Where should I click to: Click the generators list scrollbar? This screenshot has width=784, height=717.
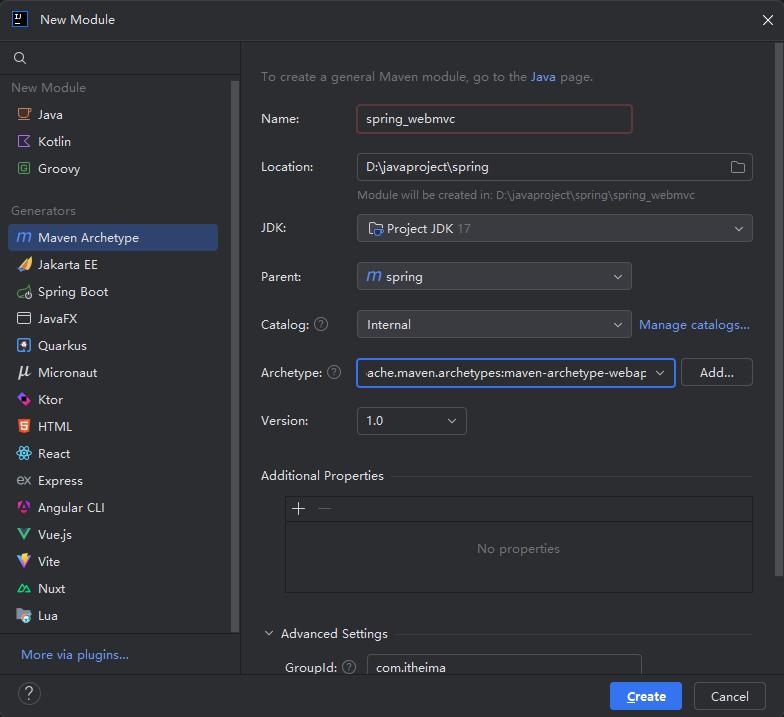coord(235,356)
